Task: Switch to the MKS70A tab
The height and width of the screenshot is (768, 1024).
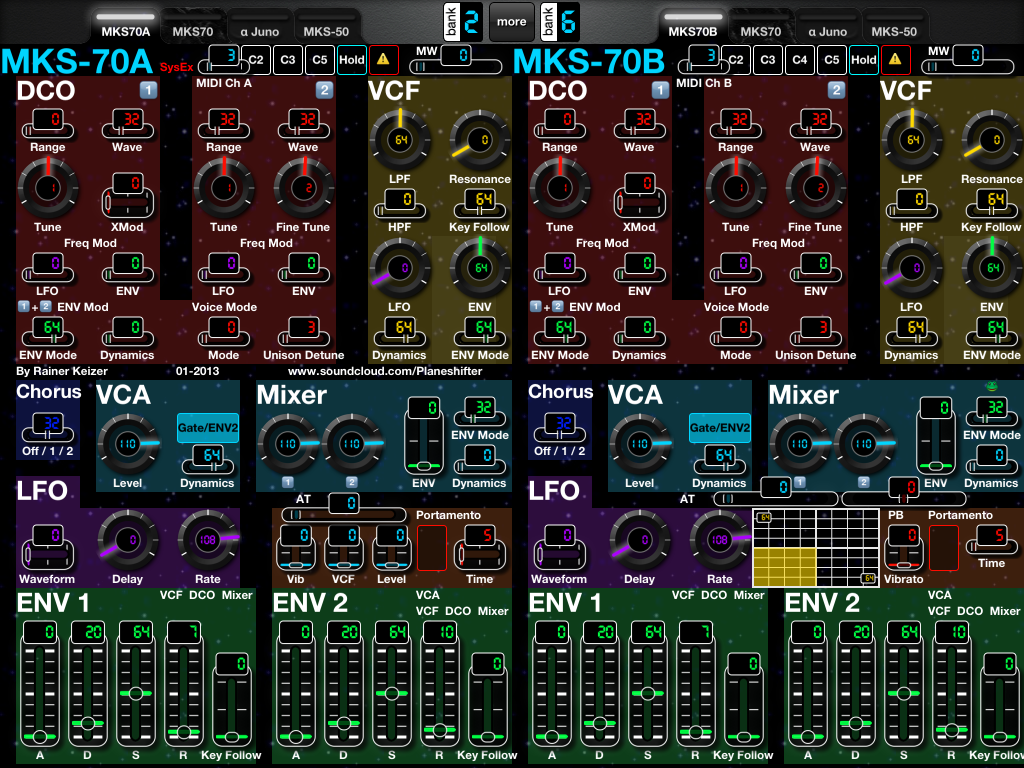Action: (x=125, y=26)
